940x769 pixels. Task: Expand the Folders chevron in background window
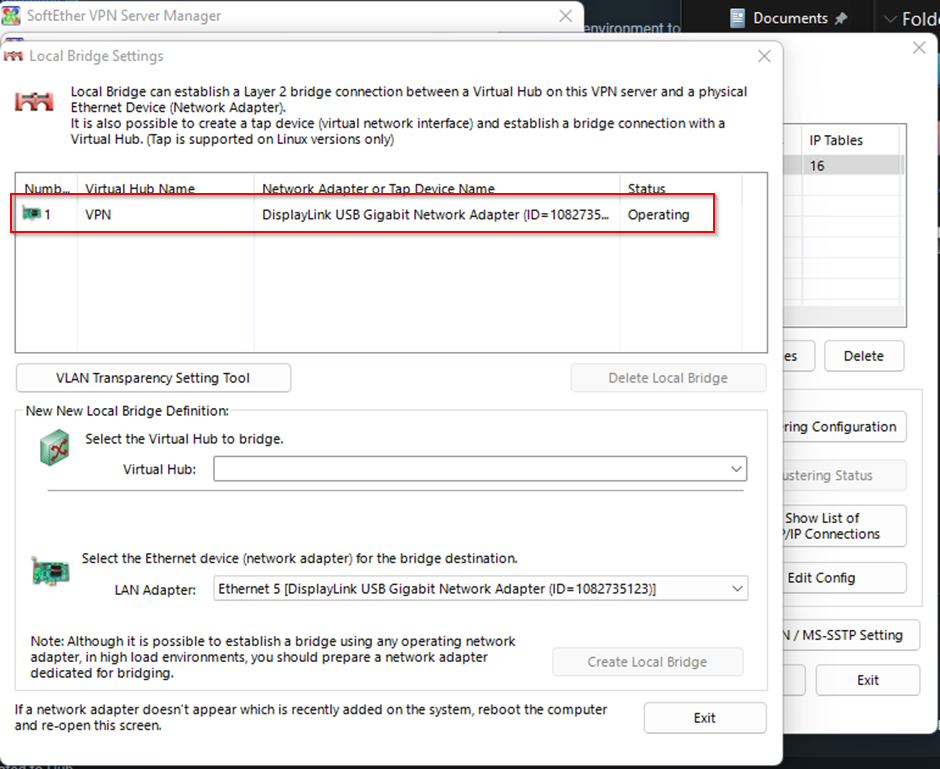[x=890, y=19]
